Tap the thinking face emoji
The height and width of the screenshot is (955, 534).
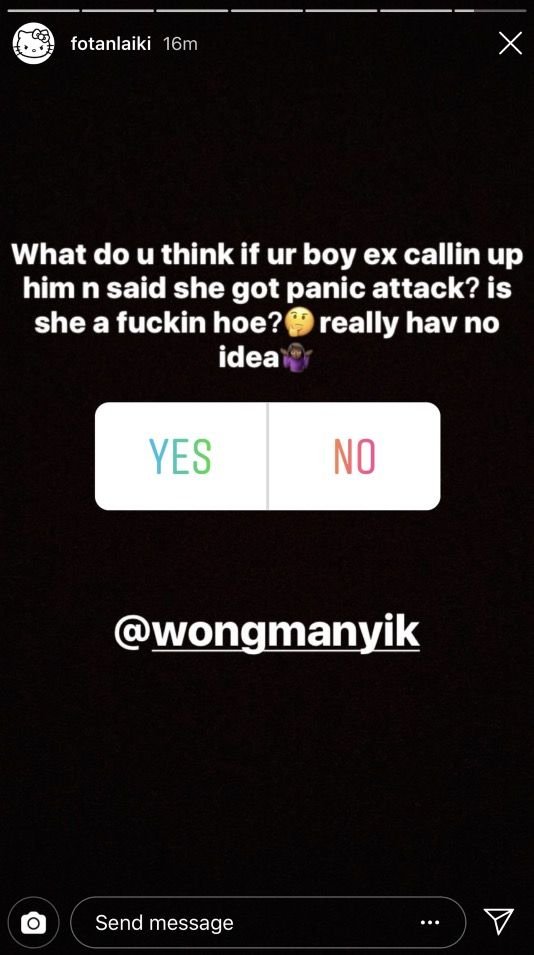pos(300,323)
